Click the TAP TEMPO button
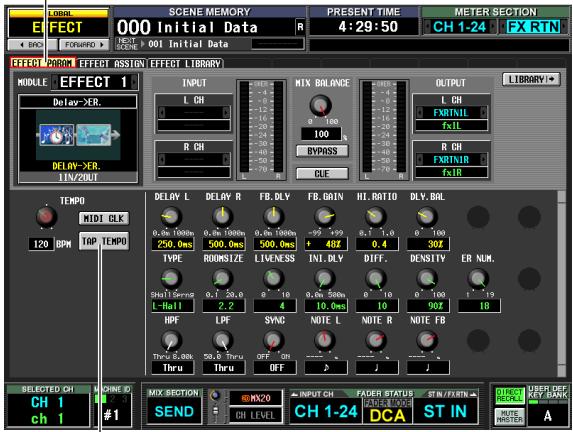 [104, 241]
